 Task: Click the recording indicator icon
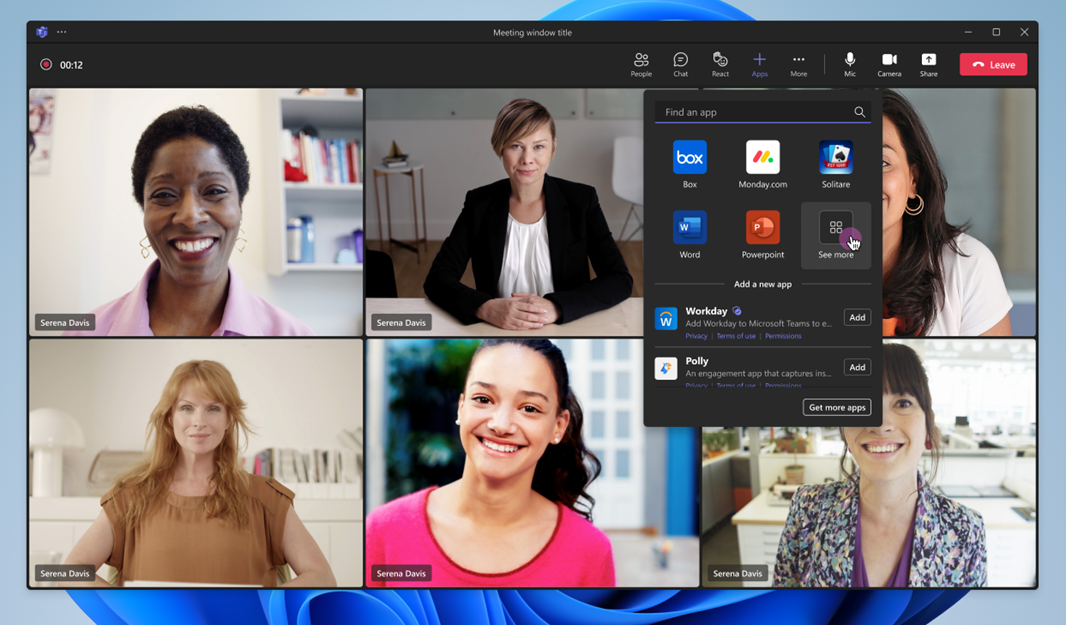pyautogui.click(x=46, y=65)
